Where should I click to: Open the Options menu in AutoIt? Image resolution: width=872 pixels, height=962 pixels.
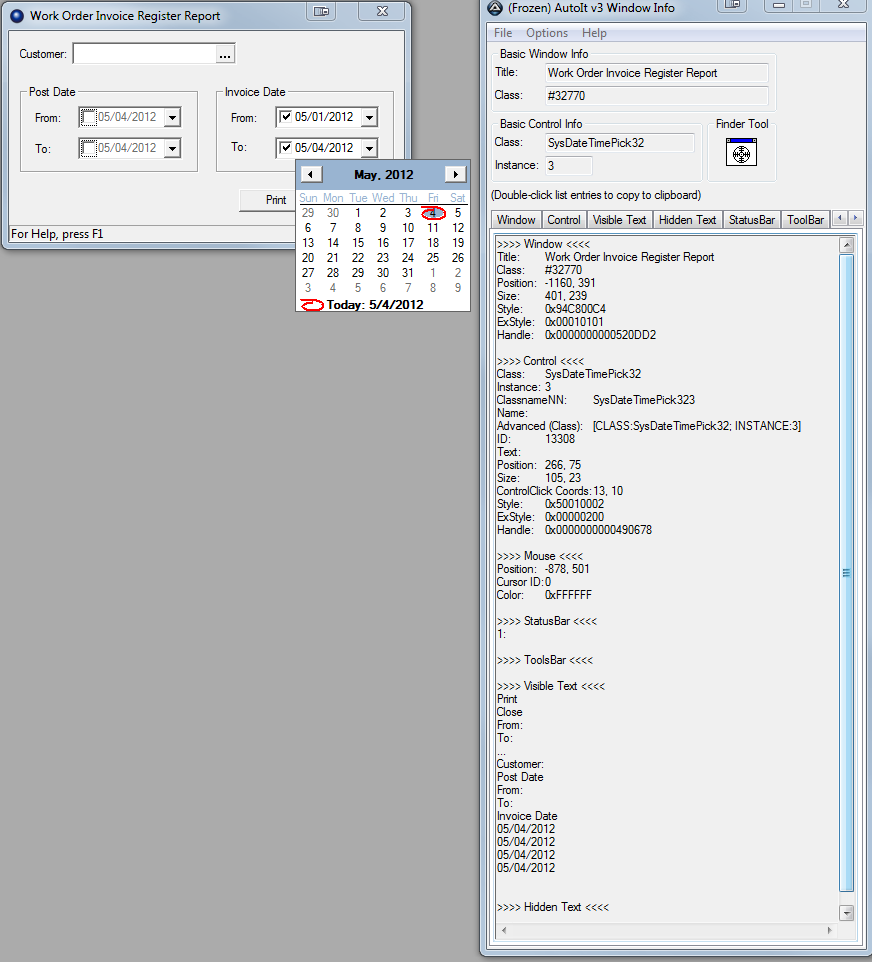[547, 33]
